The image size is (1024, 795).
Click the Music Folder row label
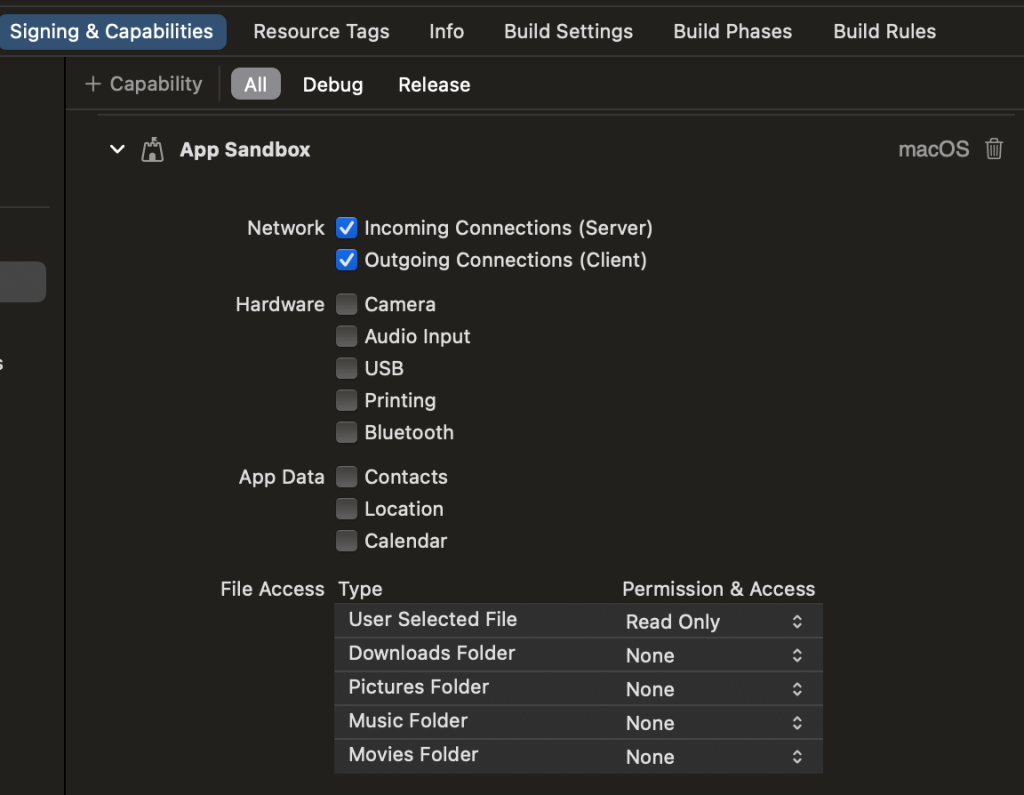408,721
